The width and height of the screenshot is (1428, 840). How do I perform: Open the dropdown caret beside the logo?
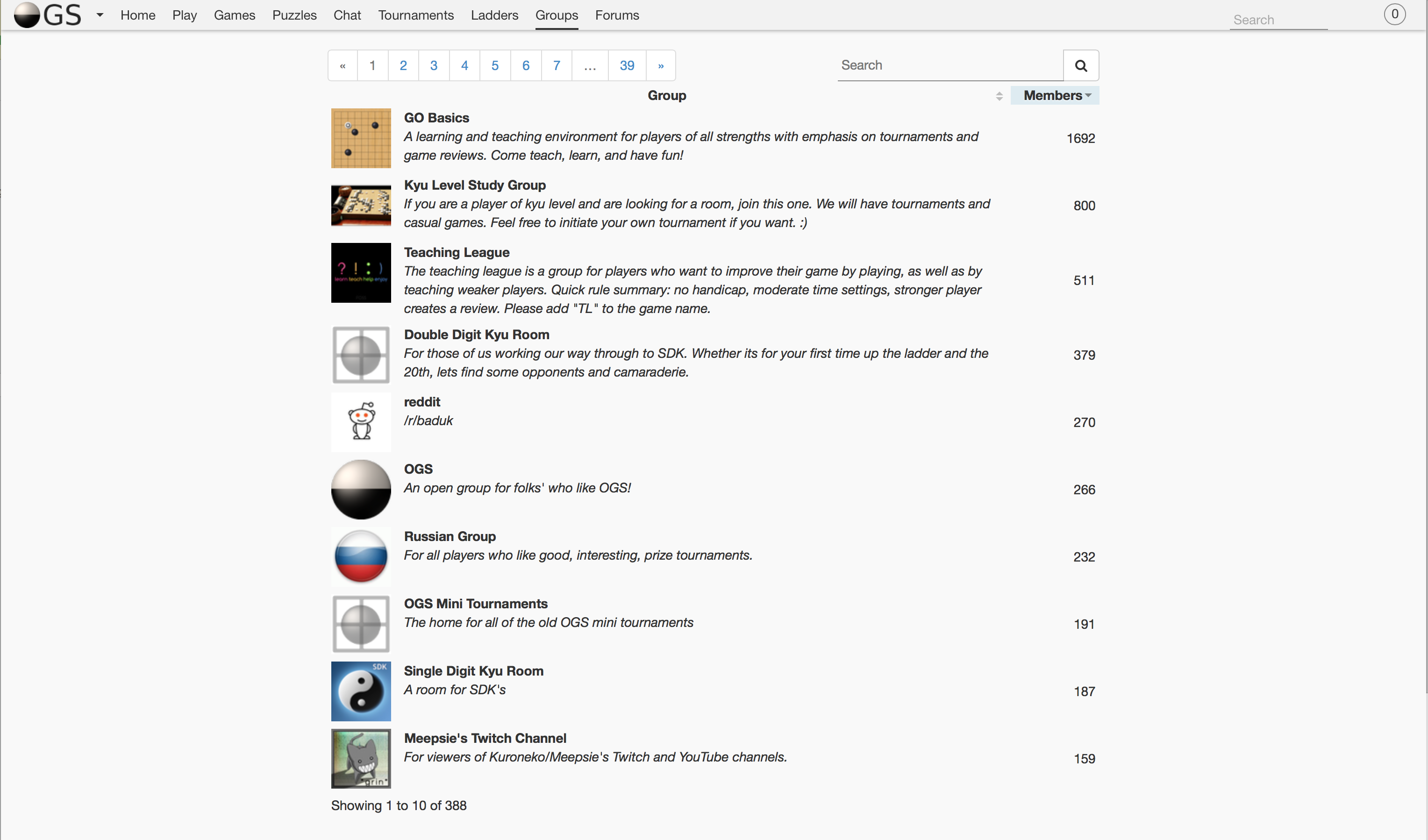(100, 15)
